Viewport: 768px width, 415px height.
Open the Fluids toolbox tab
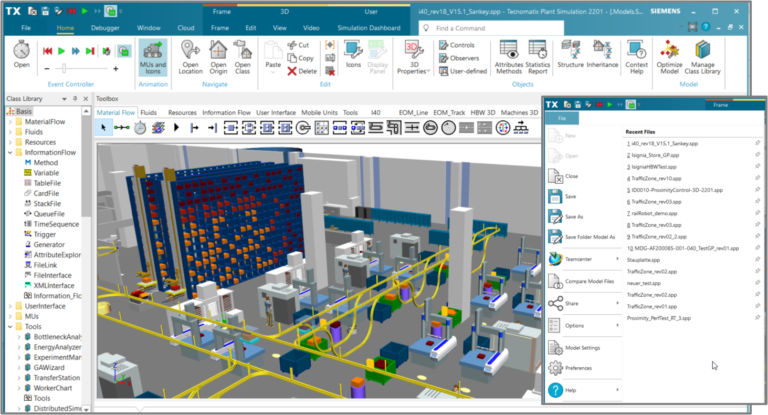(x=148, y=113)
